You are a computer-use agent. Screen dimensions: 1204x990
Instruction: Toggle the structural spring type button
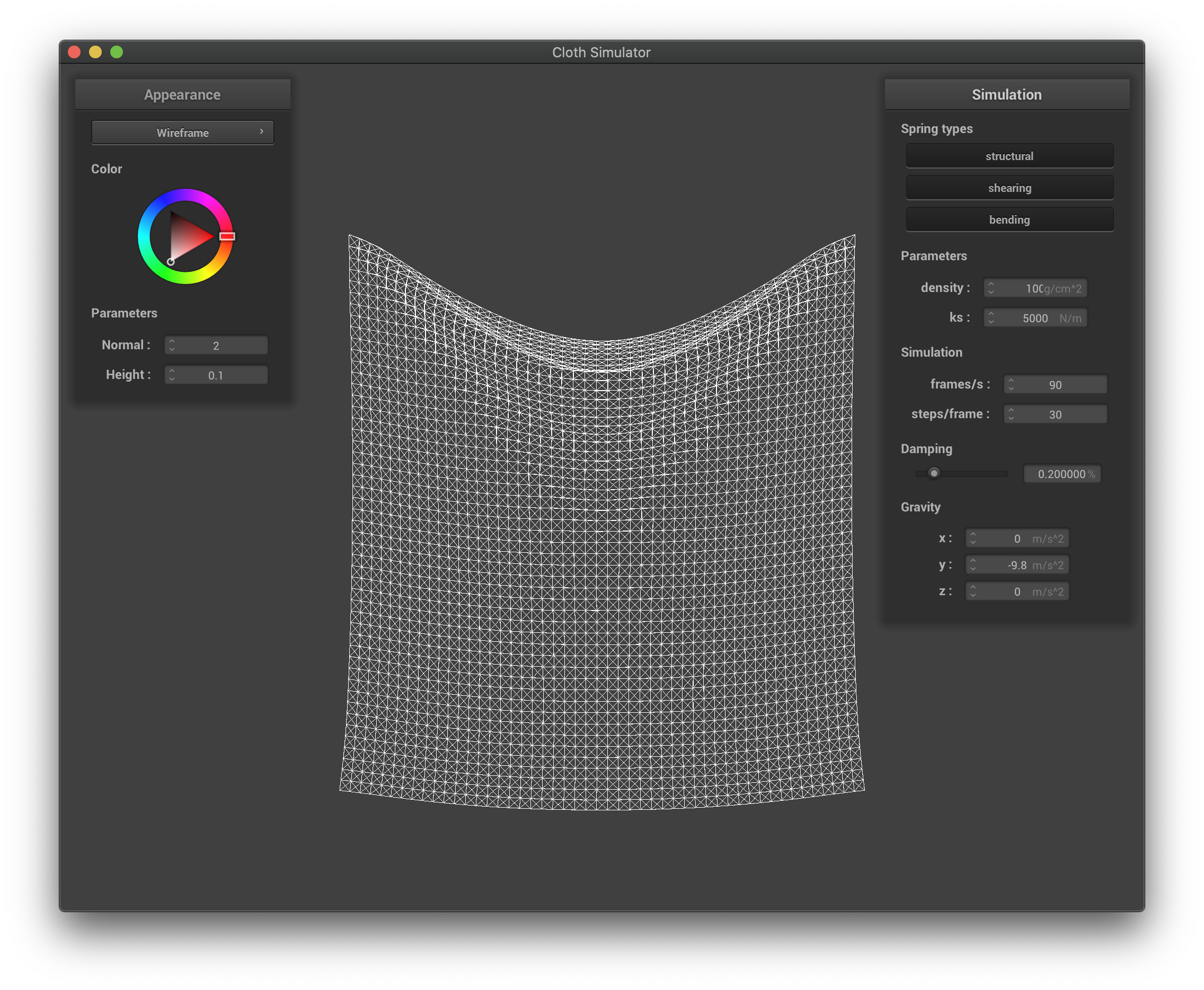coord(1009,156)
